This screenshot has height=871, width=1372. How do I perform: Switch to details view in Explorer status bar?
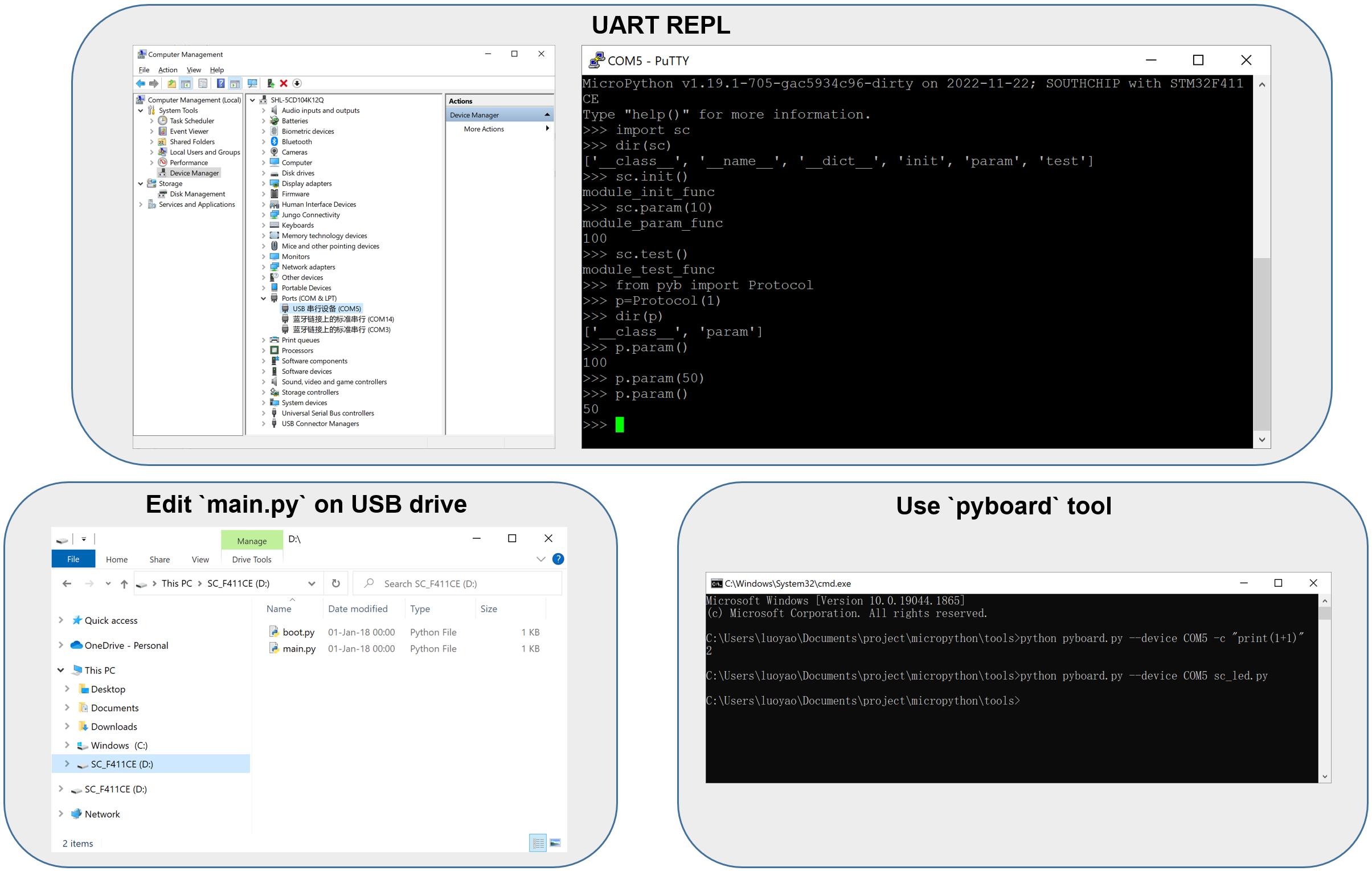[x=537, y=843]
